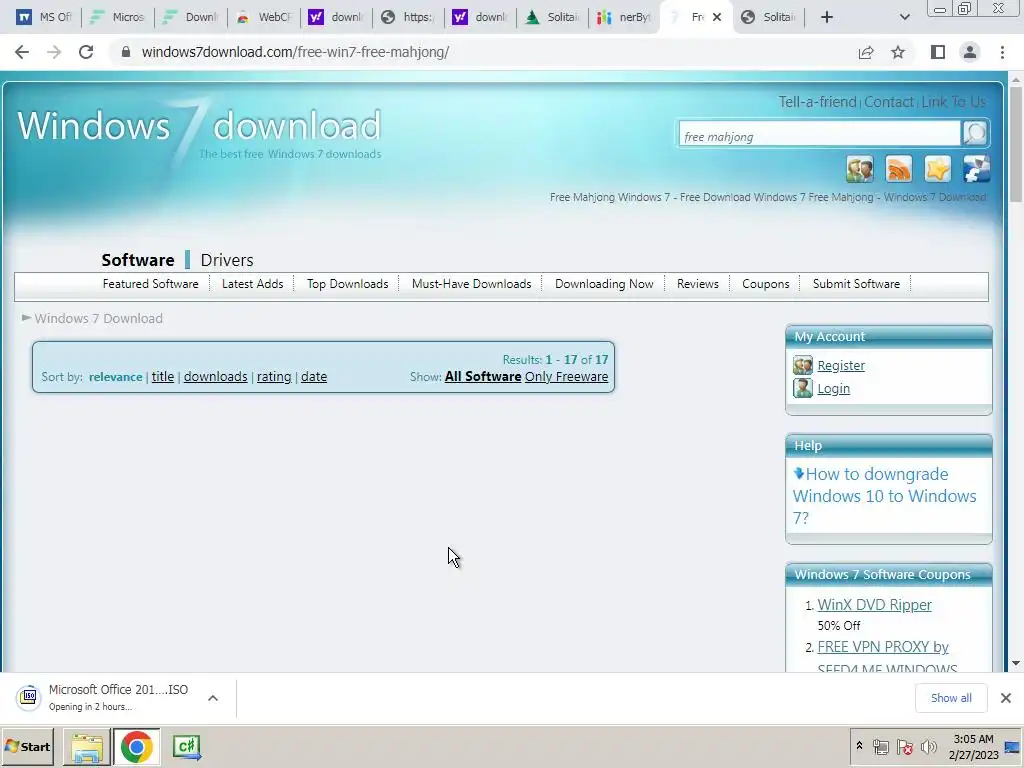The image size is (1024, 768).
Task: Open the tab search dropdown chevron
Action: click(x=904, y=17)
